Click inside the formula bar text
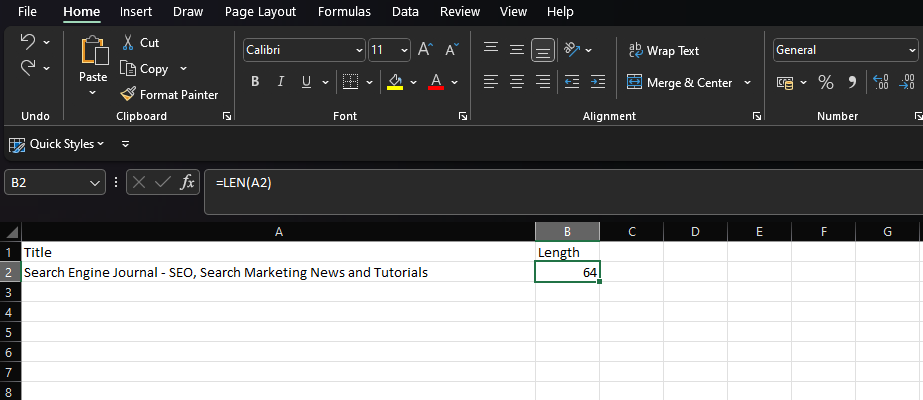 (560, 183)
